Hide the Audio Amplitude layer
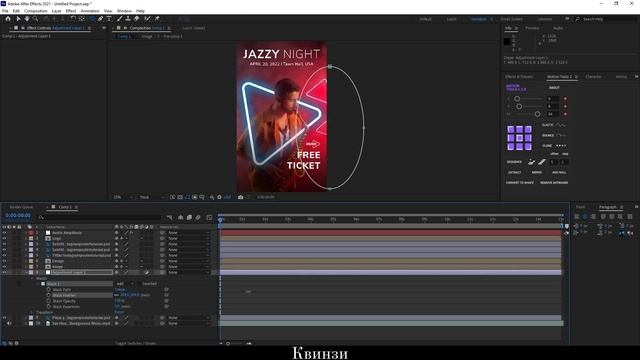The height and width of the screenshot is (360, 640). click(x=4, y=233)
